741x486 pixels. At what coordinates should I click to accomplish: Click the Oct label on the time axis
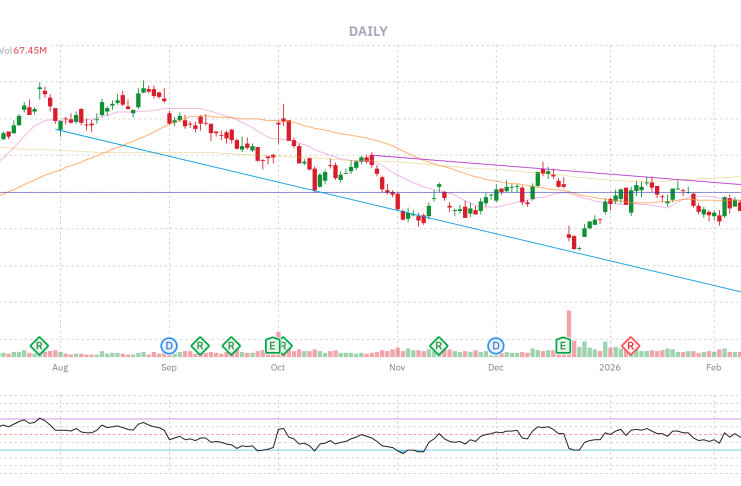tap(278, 368)
